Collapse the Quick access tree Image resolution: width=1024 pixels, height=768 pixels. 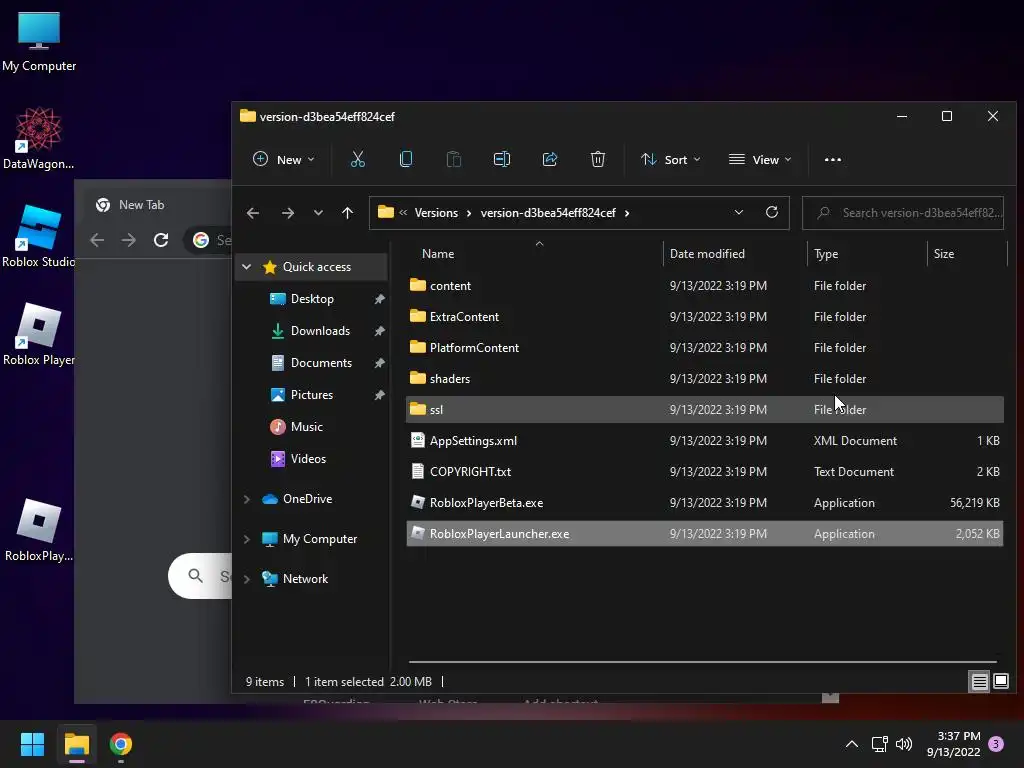pos(246,266)
